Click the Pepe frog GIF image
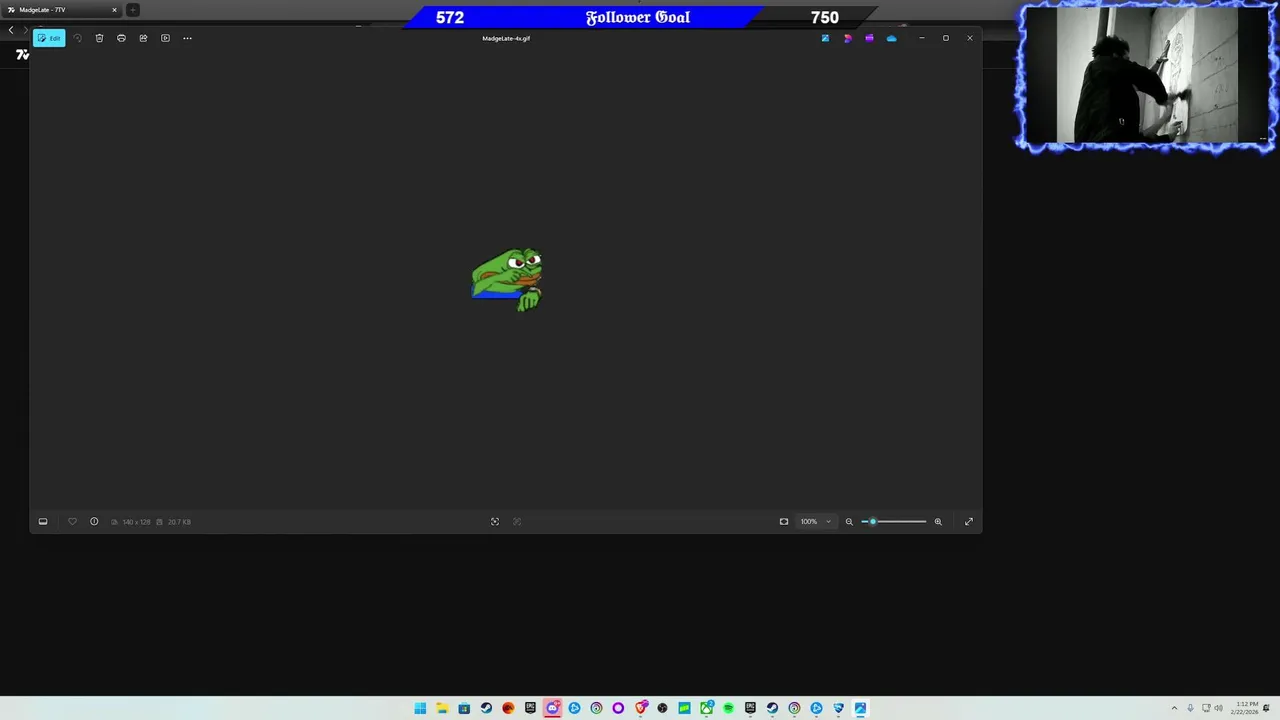 (x=507, y=280)
